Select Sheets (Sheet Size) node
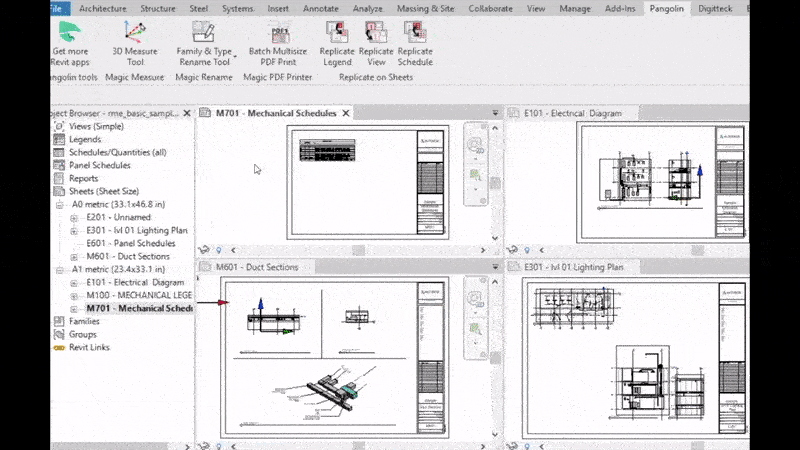 pyautogui.click(x=104, y=191)
